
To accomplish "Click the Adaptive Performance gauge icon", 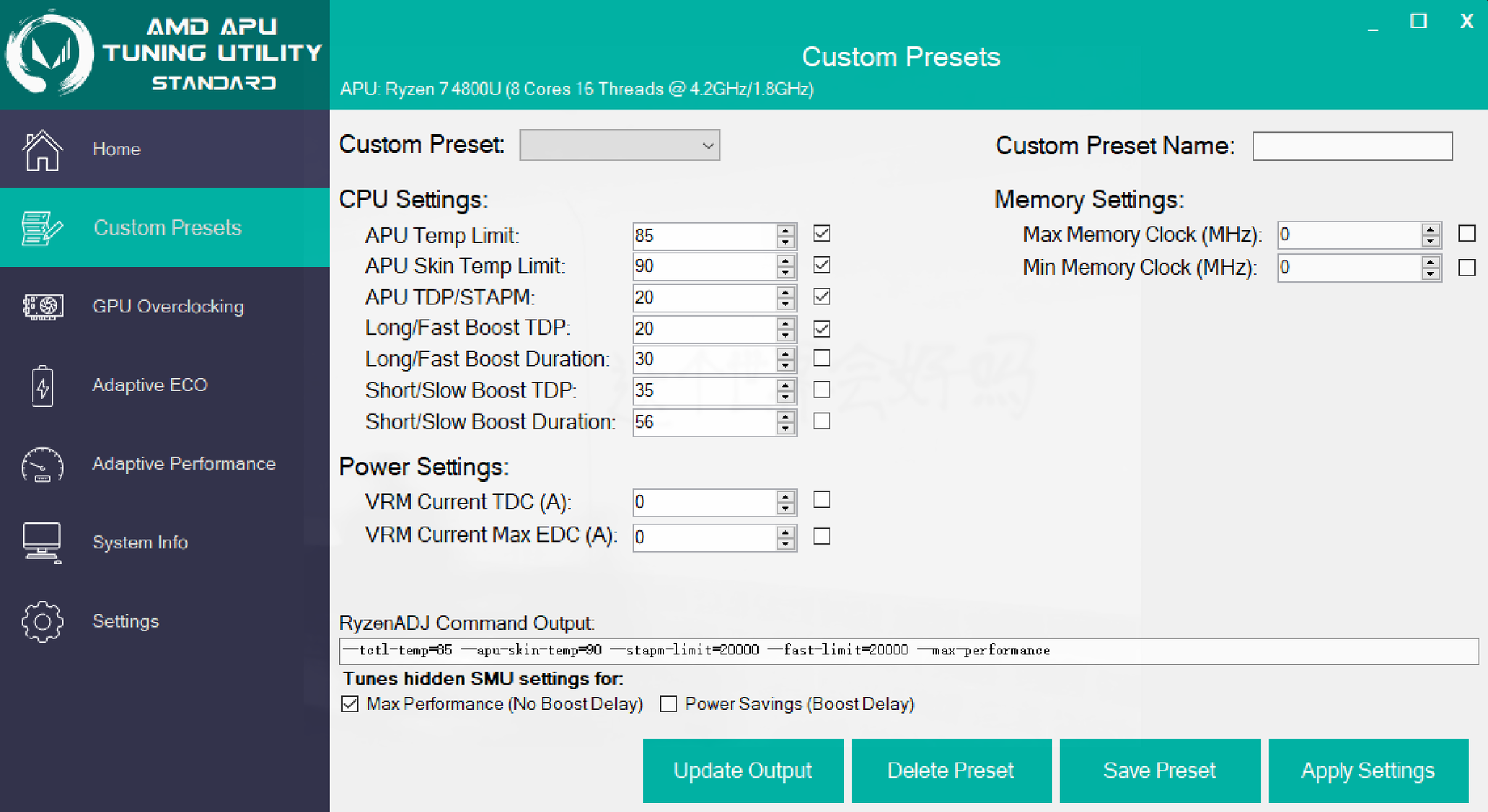I will point(42,465).
